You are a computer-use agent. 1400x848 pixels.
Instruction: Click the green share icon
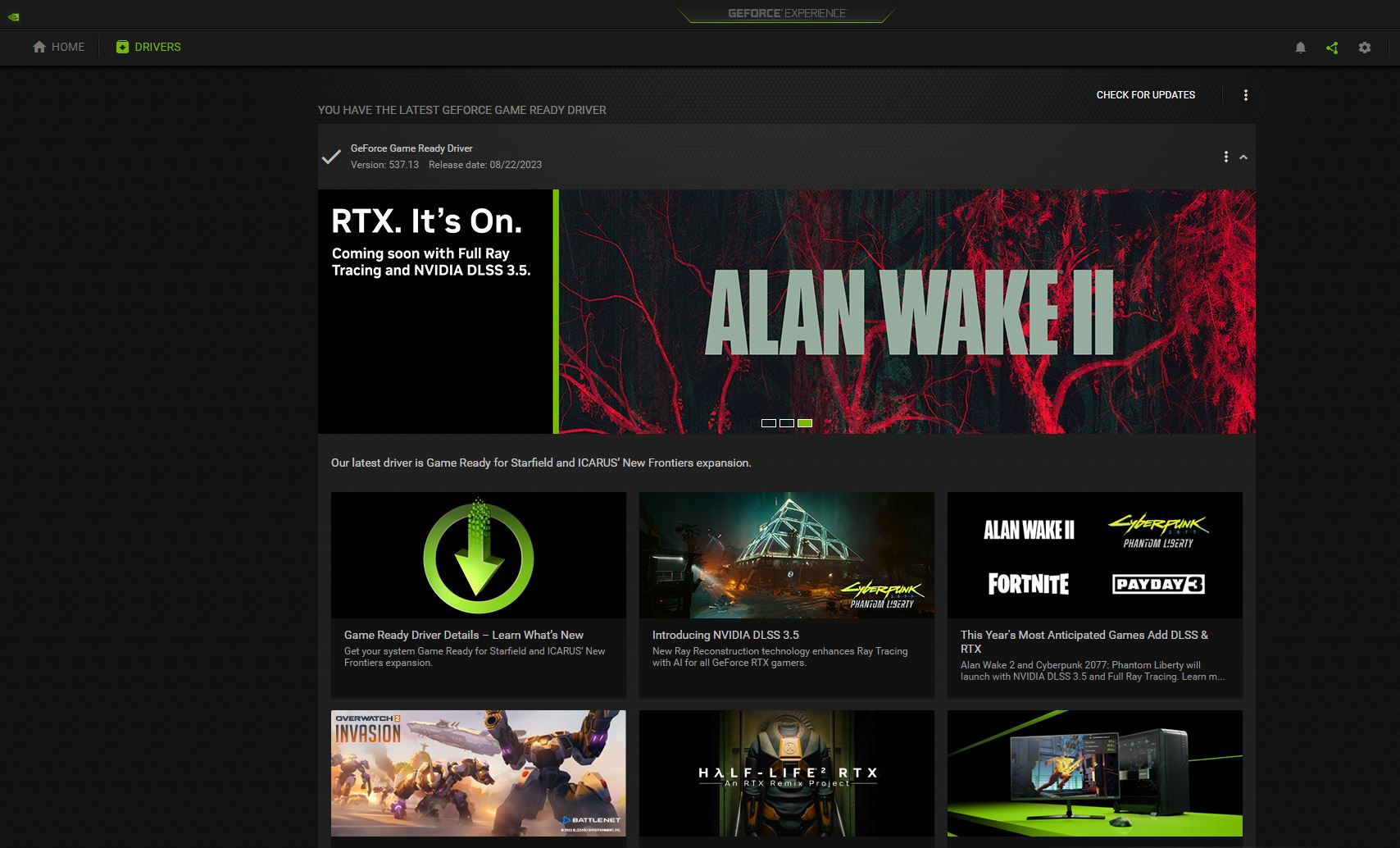(1332, 48)
